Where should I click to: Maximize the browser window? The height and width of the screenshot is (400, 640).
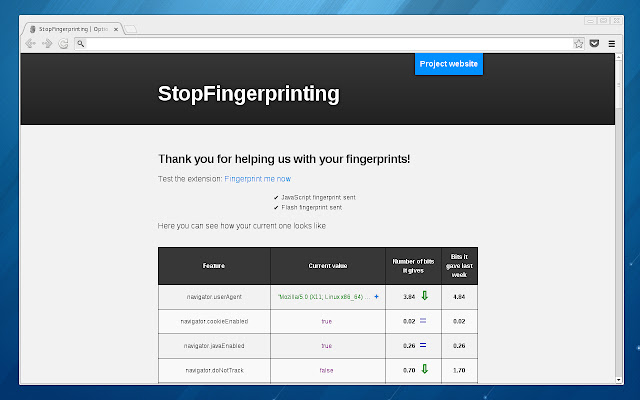[603, 20]
